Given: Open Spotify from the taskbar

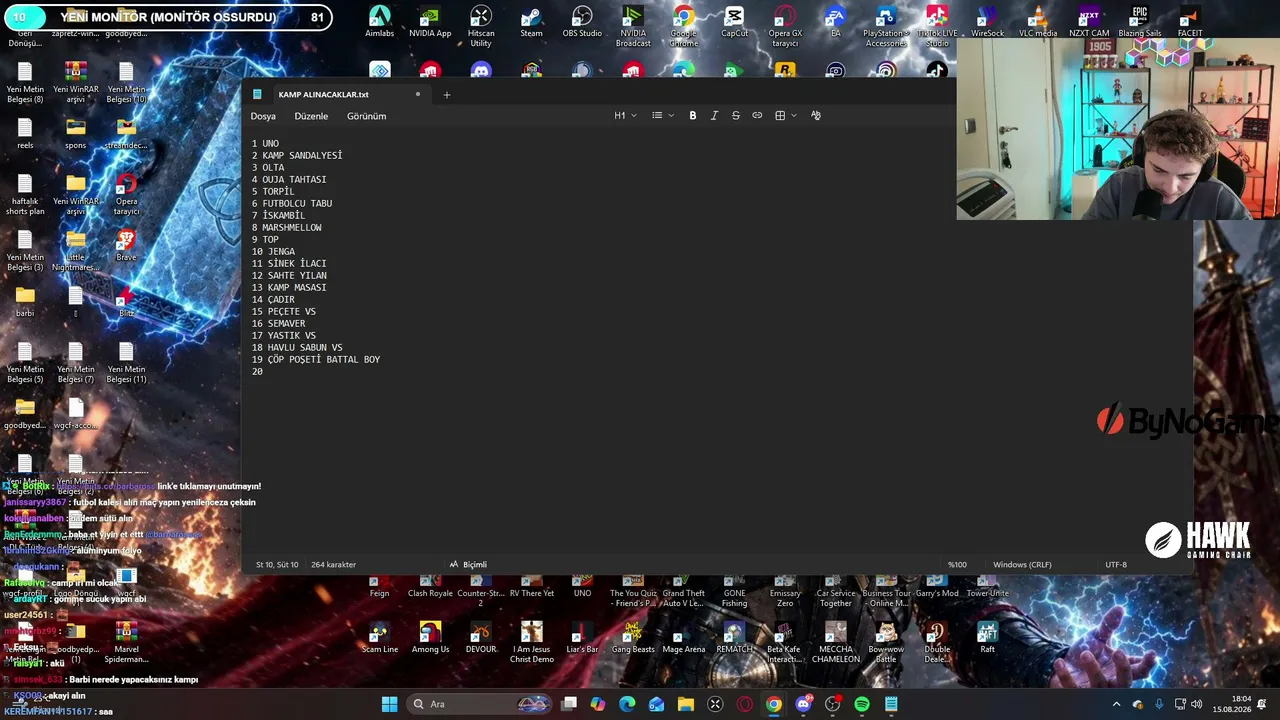Looking at the screenshot, I should [862, 704].
